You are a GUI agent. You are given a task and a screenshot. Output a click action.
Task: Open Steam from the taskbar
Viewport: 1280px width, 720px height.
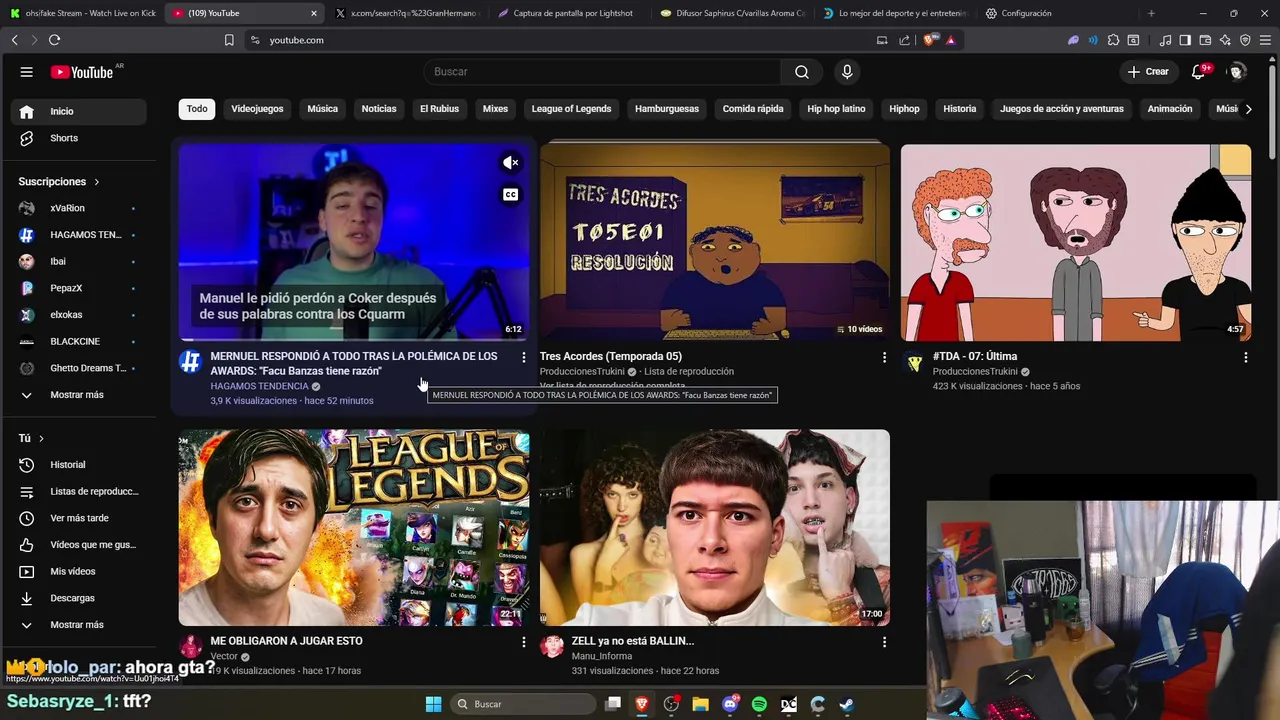(x=846, y=705)
